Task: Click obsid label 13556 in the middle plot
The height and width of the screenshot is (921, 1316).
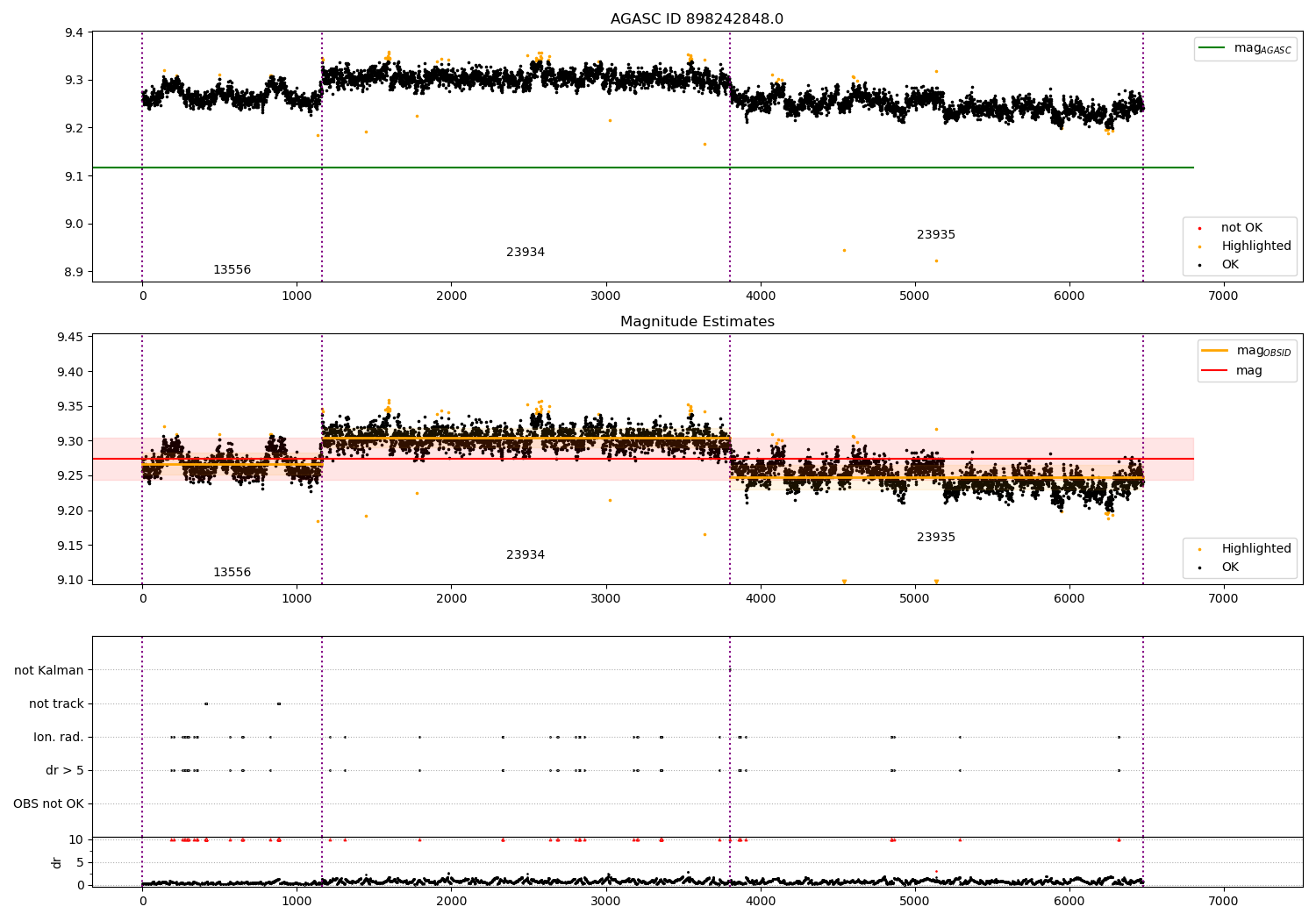Action: point(232,573)
